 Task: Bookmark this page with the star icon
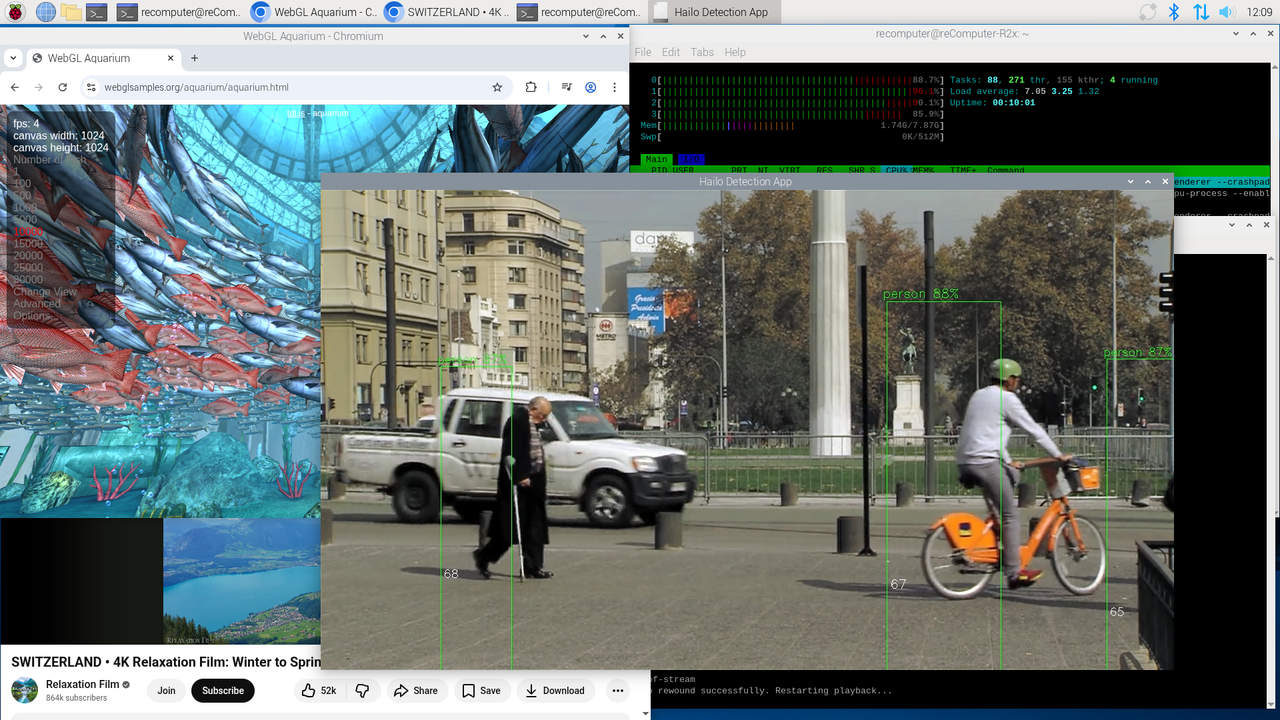coord(497,87)
